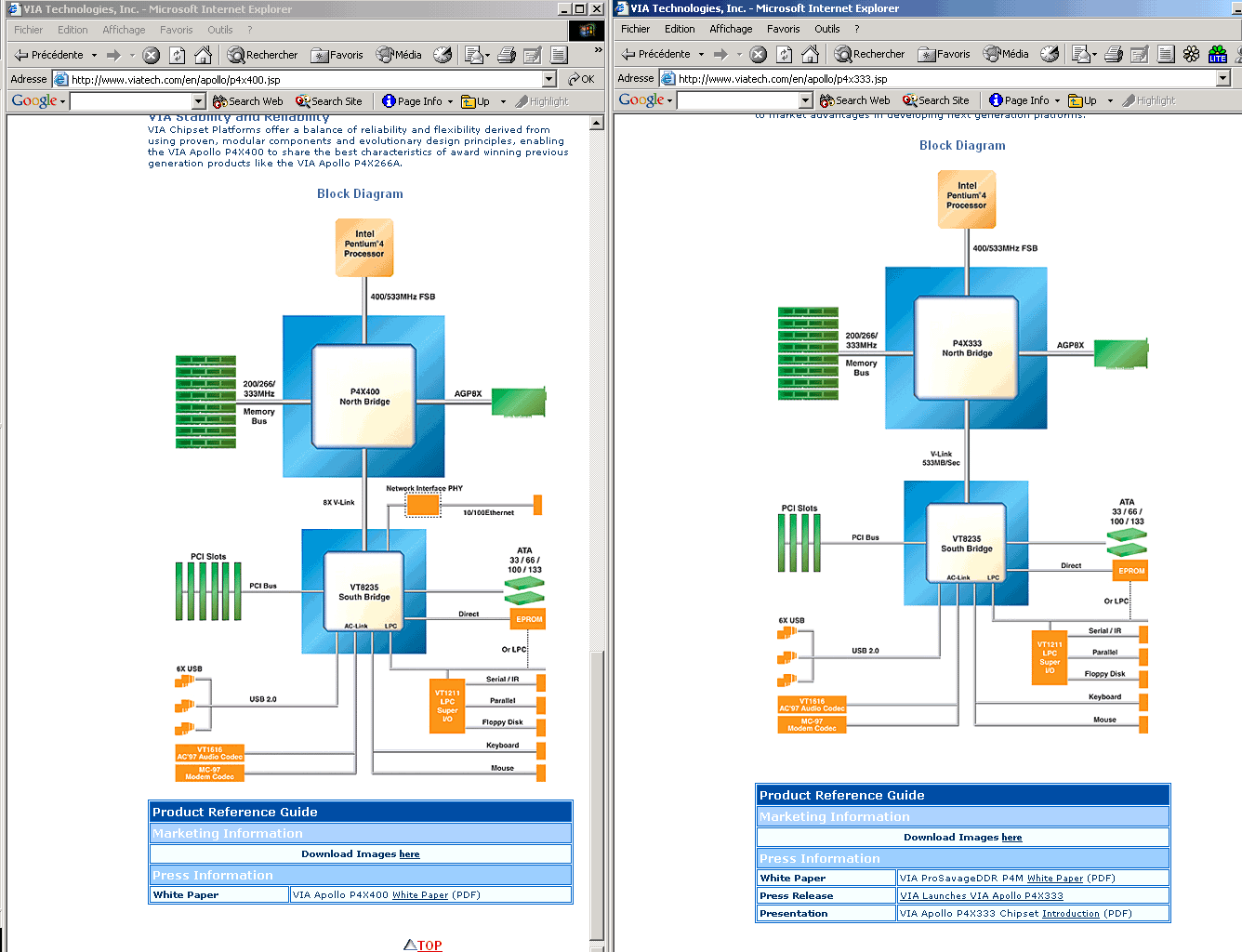Click address field in right window
This screenshot has height=952, width=1242.
point(945,78)
